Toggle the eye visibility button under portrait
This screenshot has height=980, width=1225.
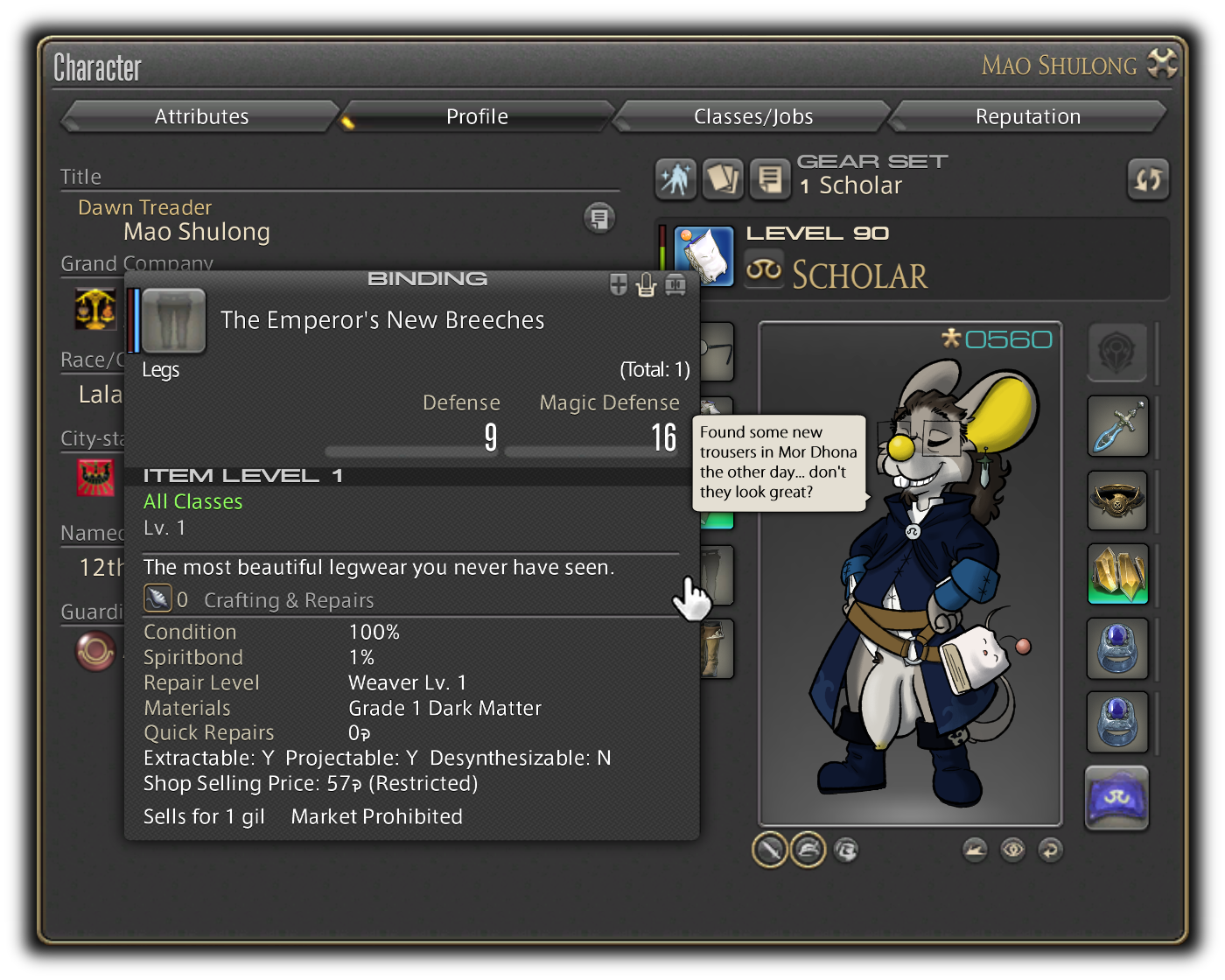point(1013,850)
